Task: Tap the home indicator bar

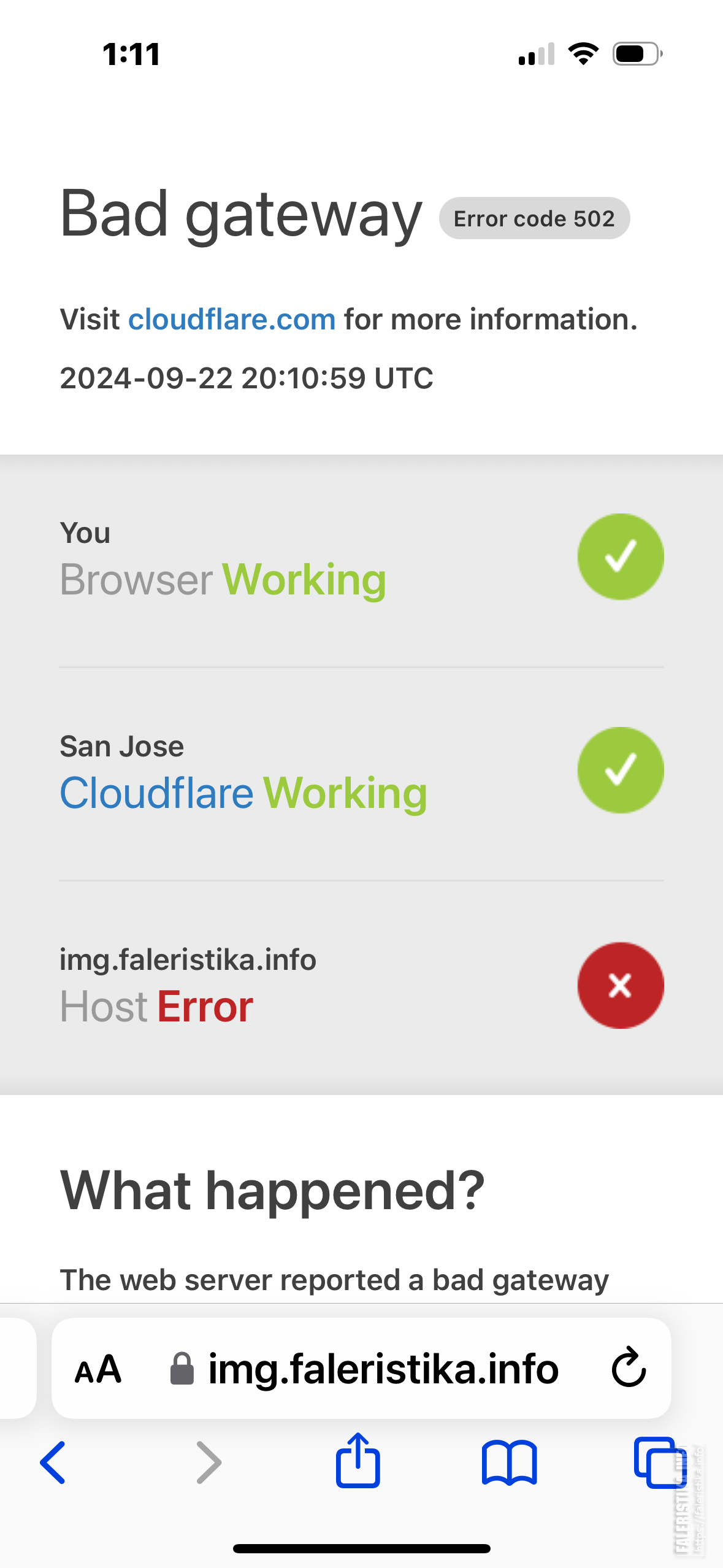Action: click(x=361, y=1548)
